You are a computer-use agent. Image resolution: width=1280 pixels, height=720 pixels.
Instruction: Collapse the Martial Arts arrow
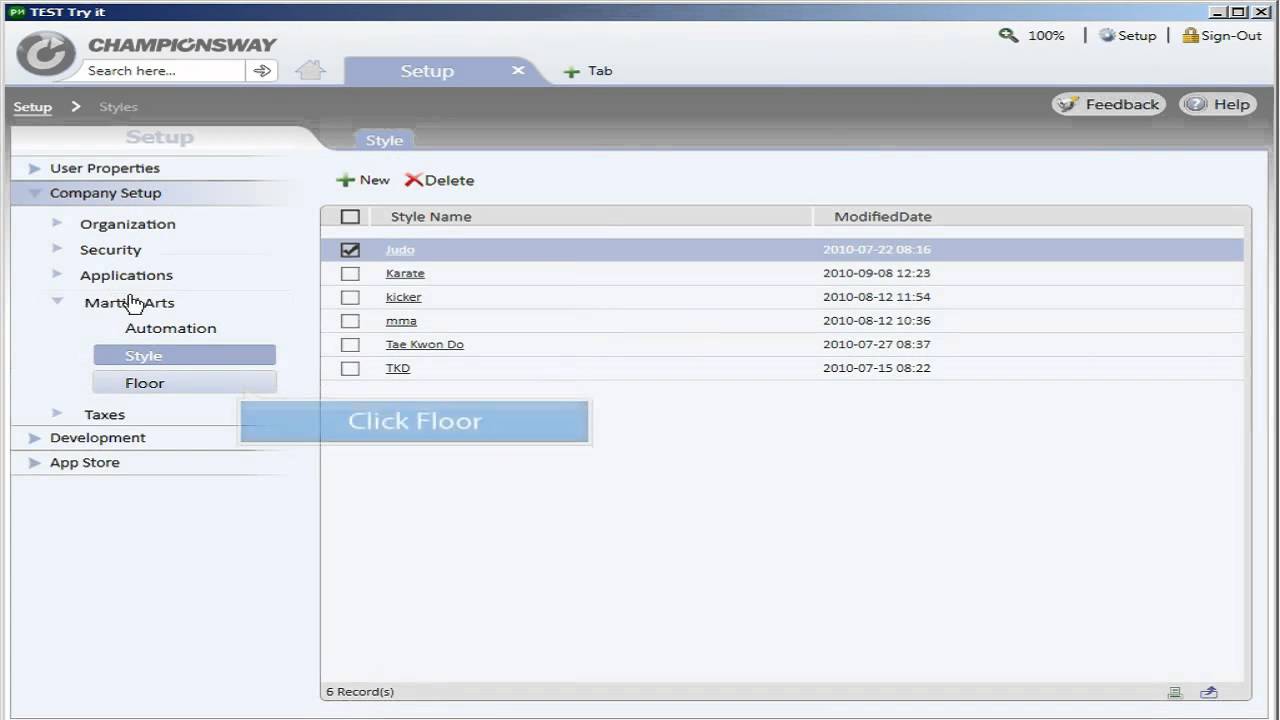[57, 300]
